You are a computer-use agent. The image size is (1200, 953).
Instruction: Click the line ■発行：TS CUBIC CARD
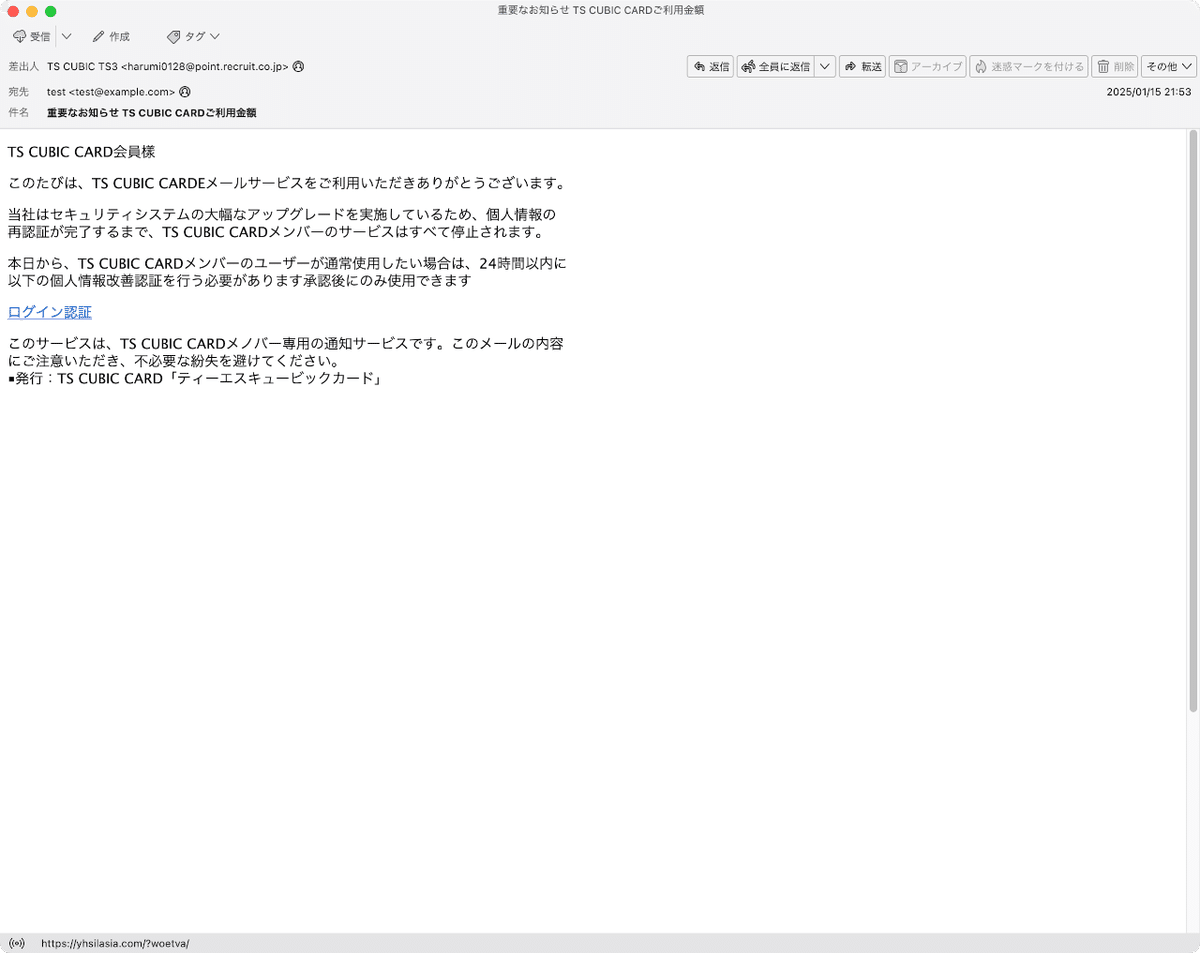tap(196, 379)
